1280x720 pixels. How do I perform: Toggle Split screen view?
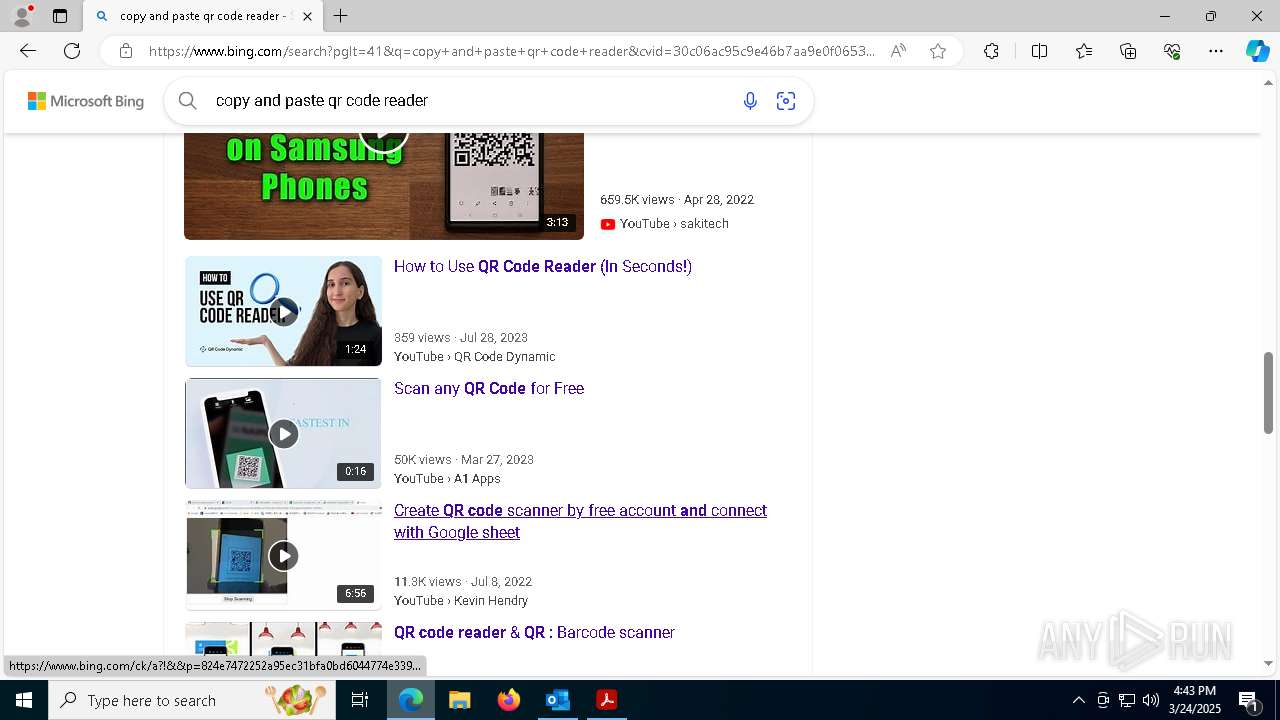(1039, 51)
